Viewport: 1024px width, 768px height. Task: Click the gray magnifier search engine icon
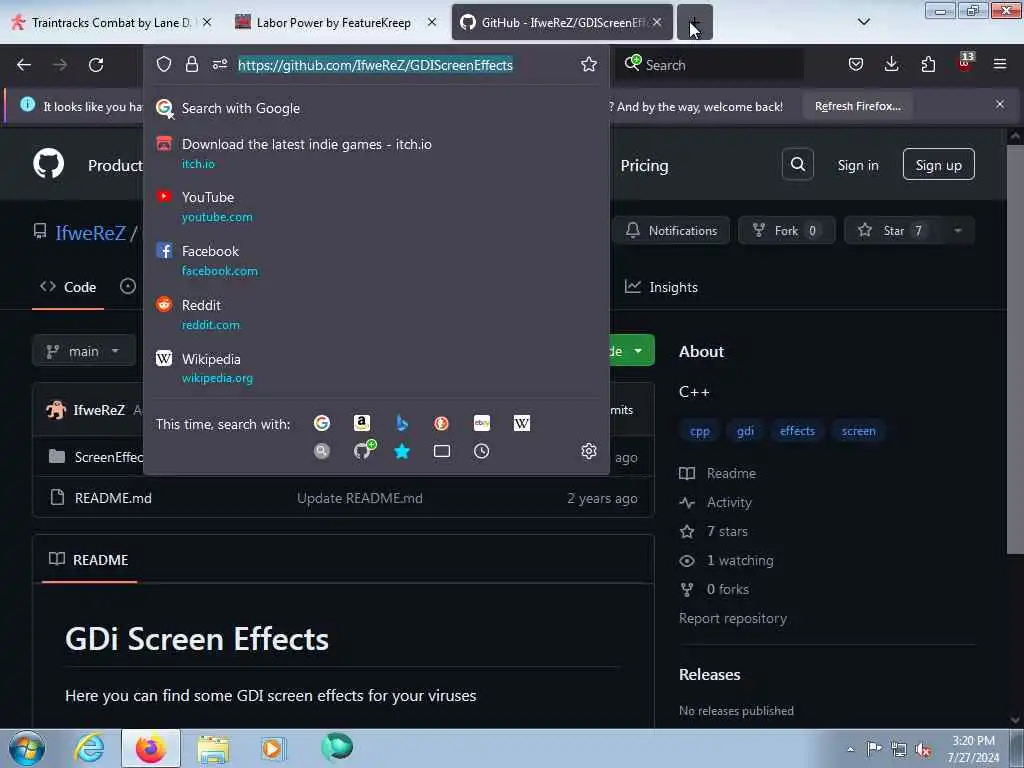click(x=322, y=451)
